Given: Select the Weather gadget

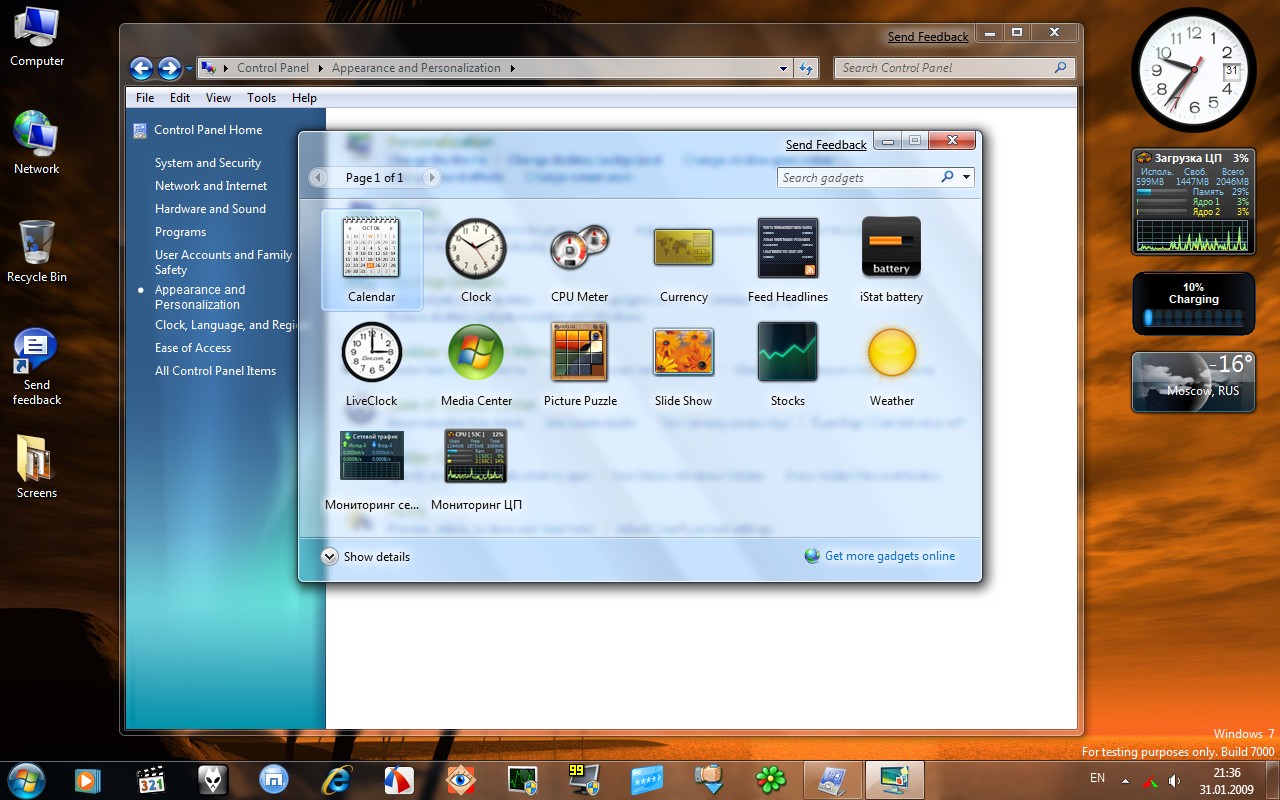Looking at the screenshot, I should click(891, 363).
